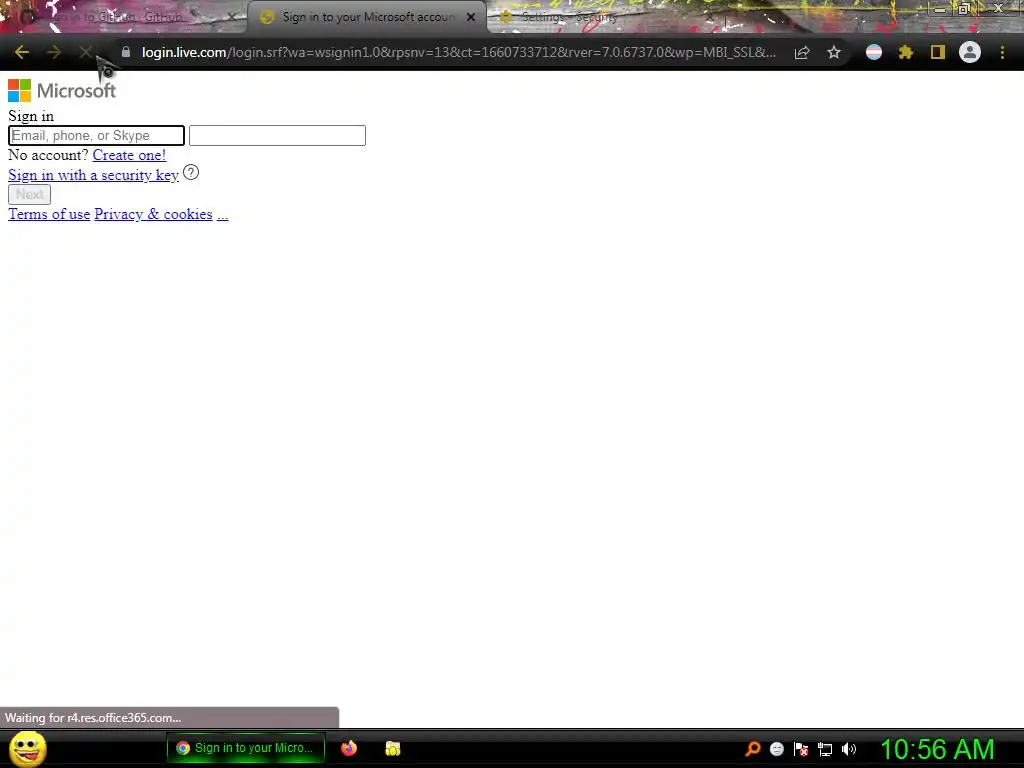The image size is (1024, 768).
Task: Follow the Create one! link
Action: point(129,155)
